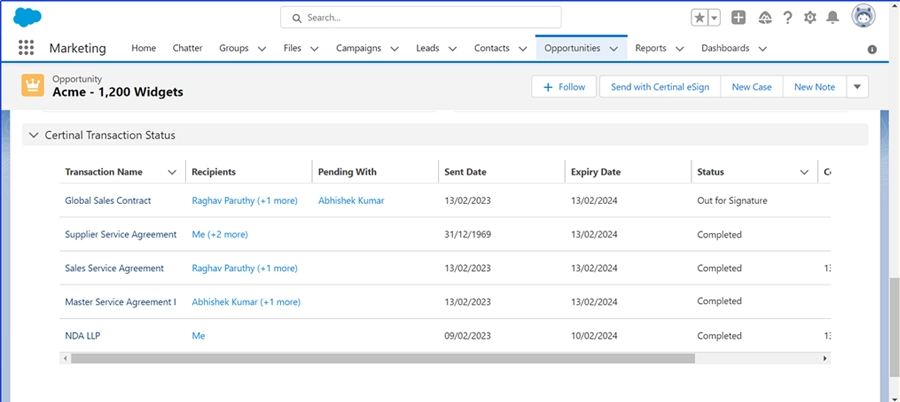
Task: Open the Files tab
Action: [292, 48]
